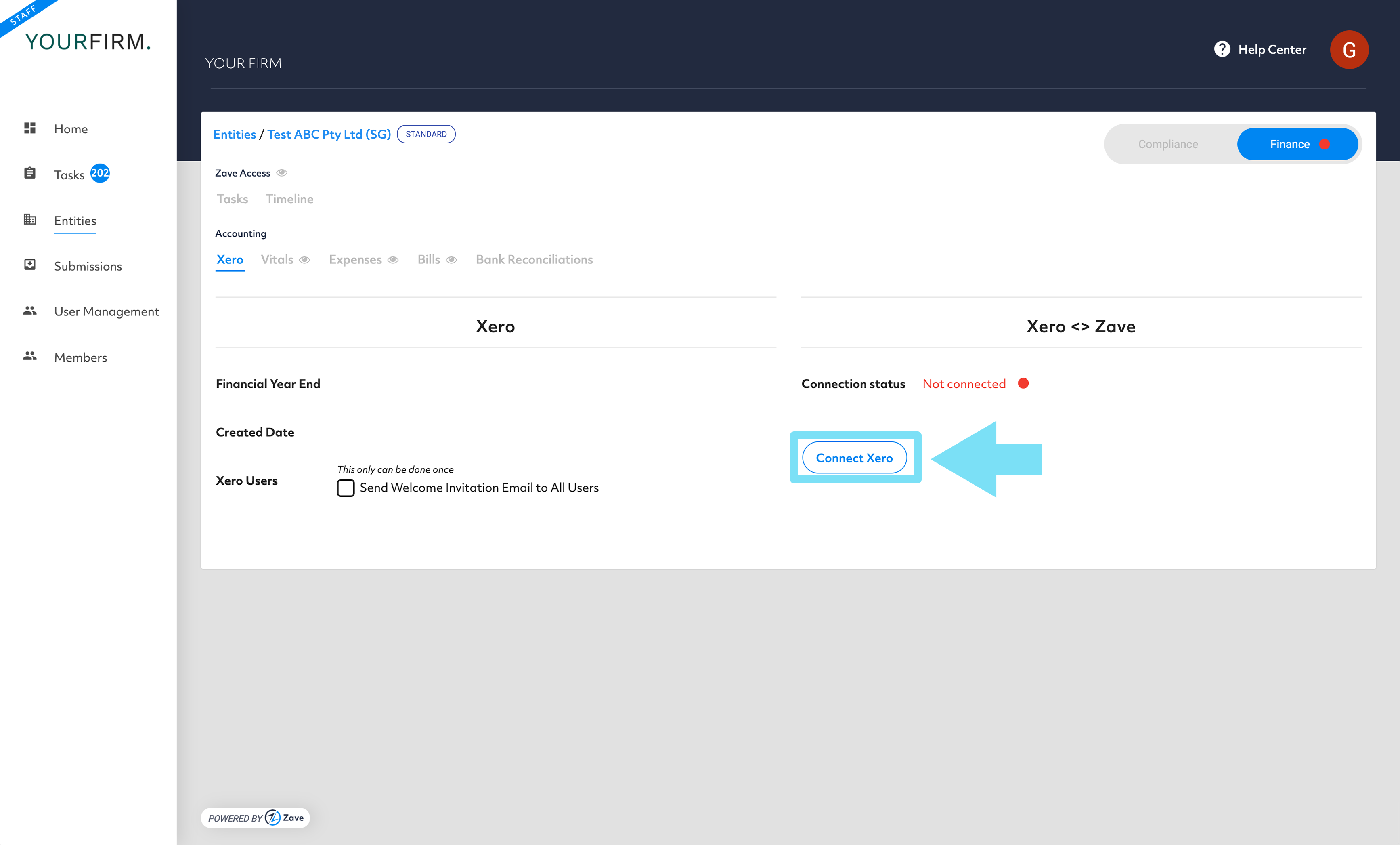Click the Test ABC Pty Ltd (SG) breadcrumb

[x=329, y=134]
